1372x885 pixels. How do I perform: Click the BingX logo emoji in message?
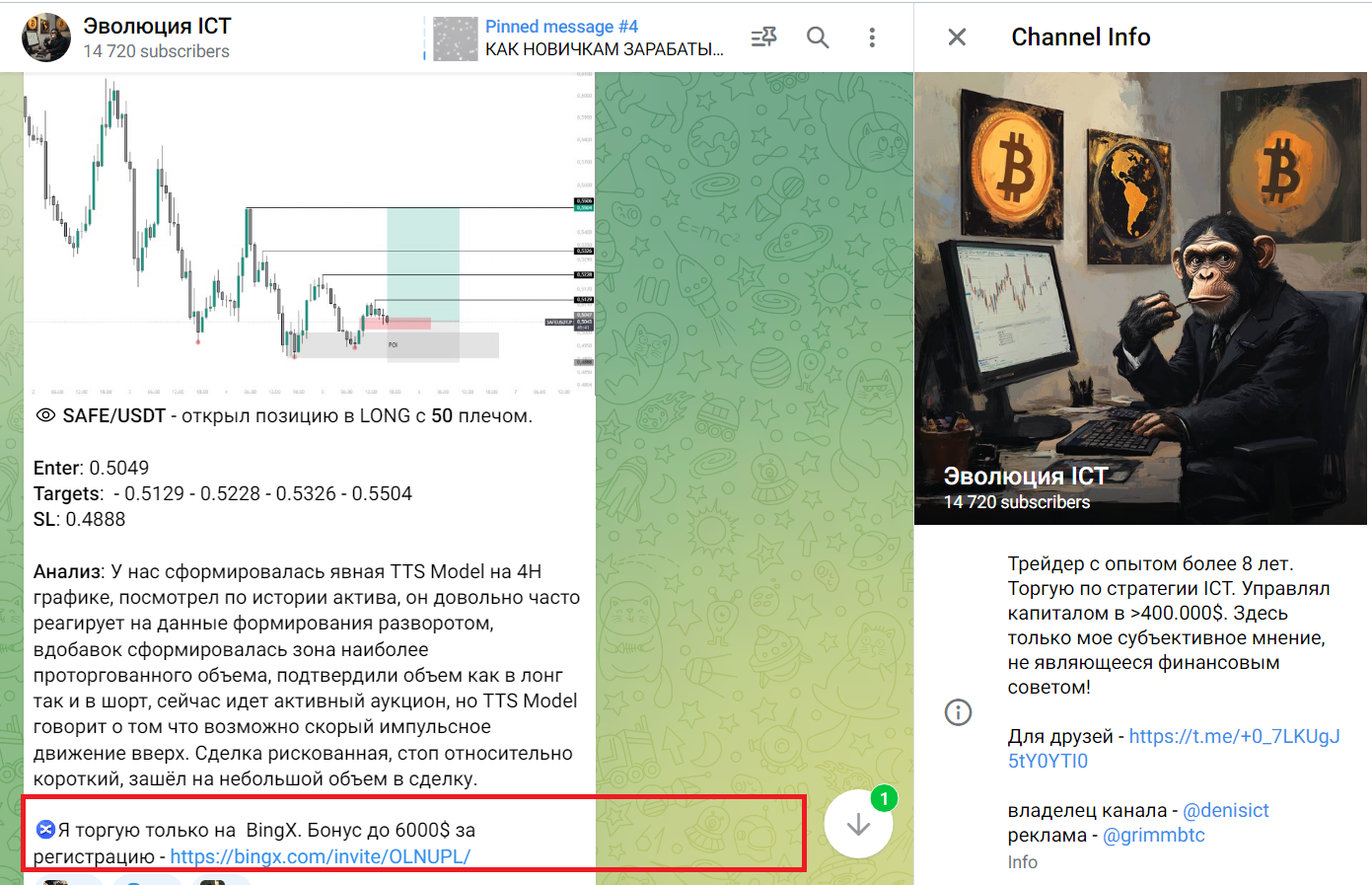[x=45, y=829]
